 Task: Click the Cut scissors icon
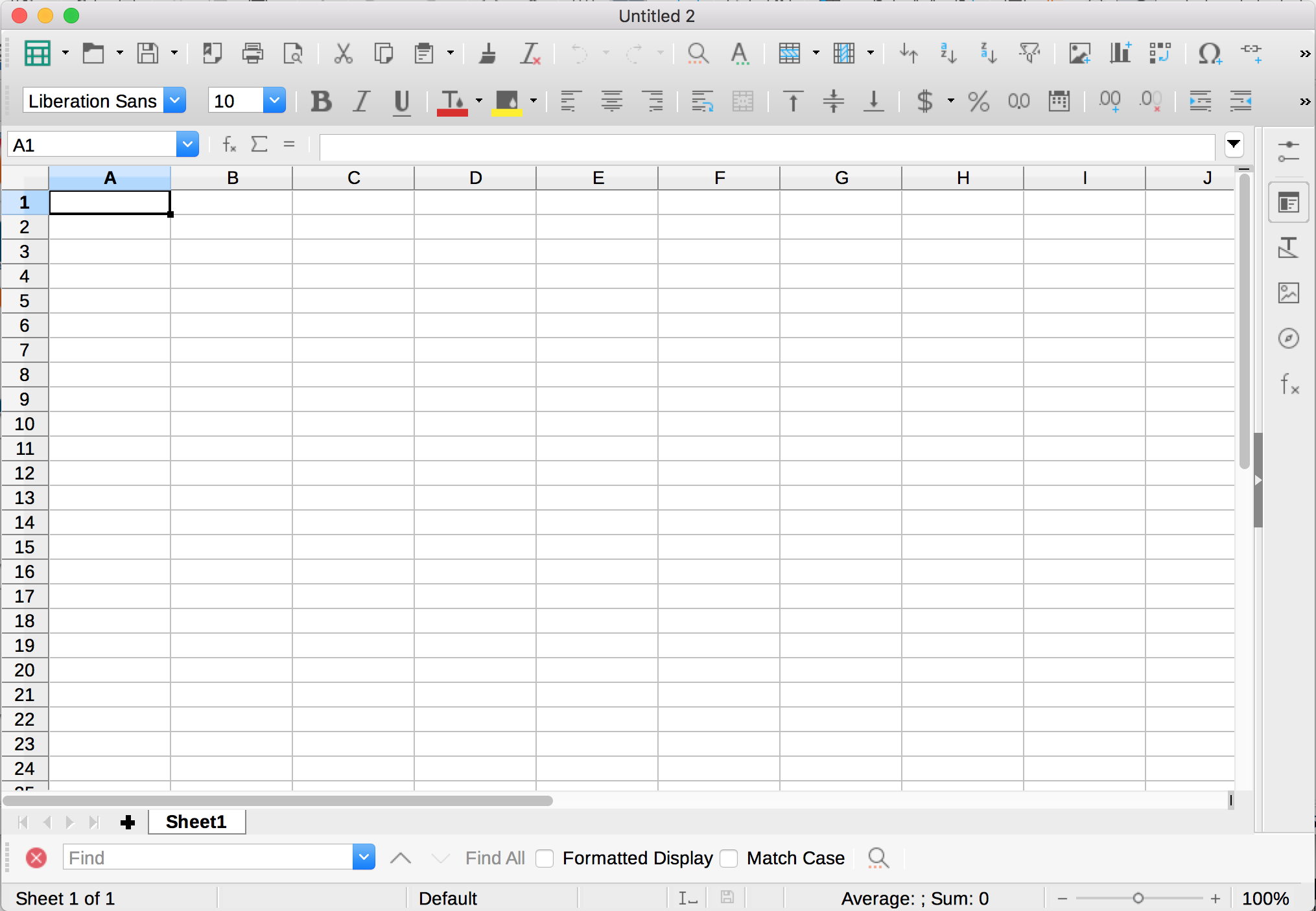pos(343,53)
